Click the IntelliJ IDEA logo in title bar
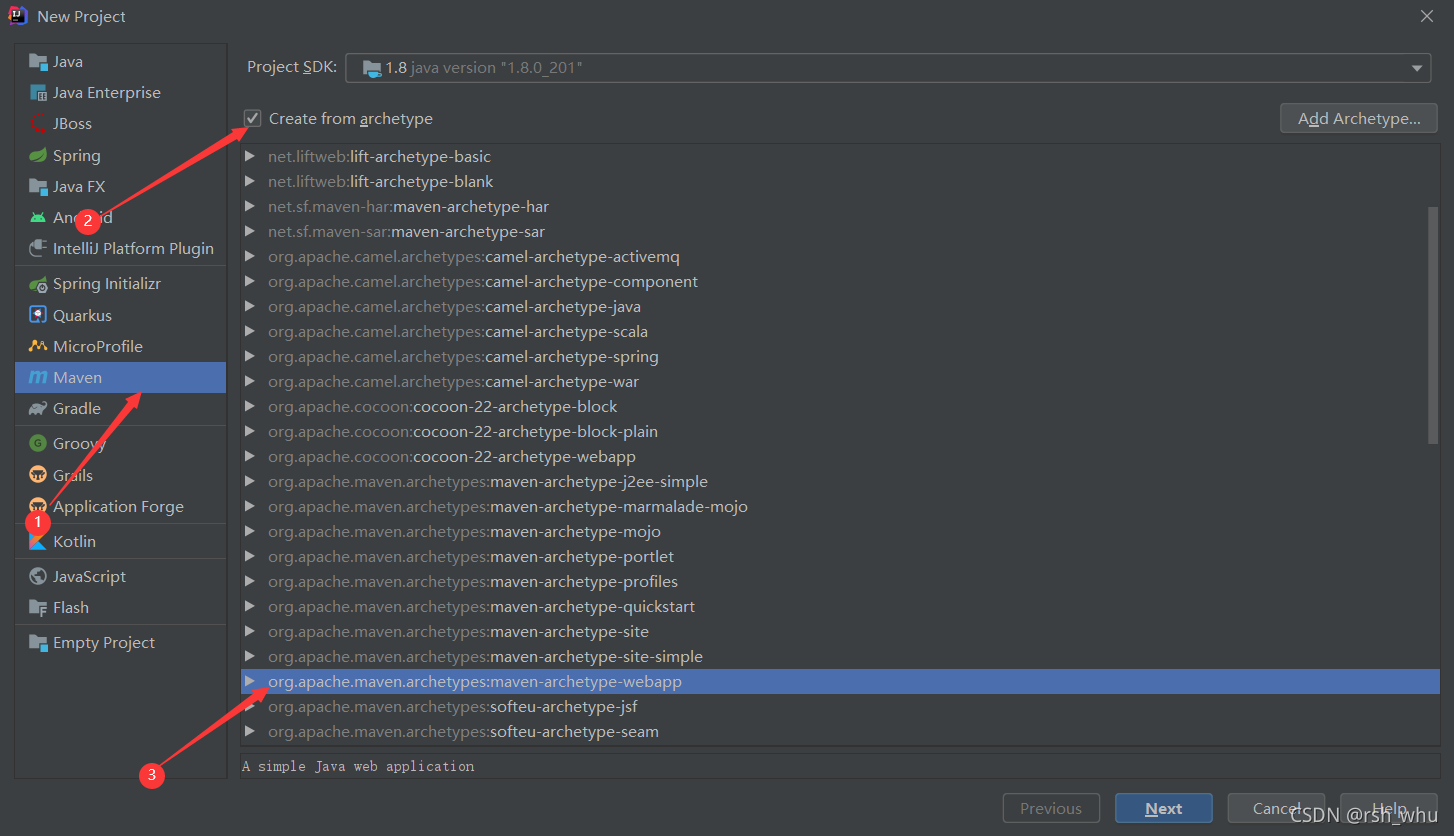The image size is (1454, 836). (18, 16)
